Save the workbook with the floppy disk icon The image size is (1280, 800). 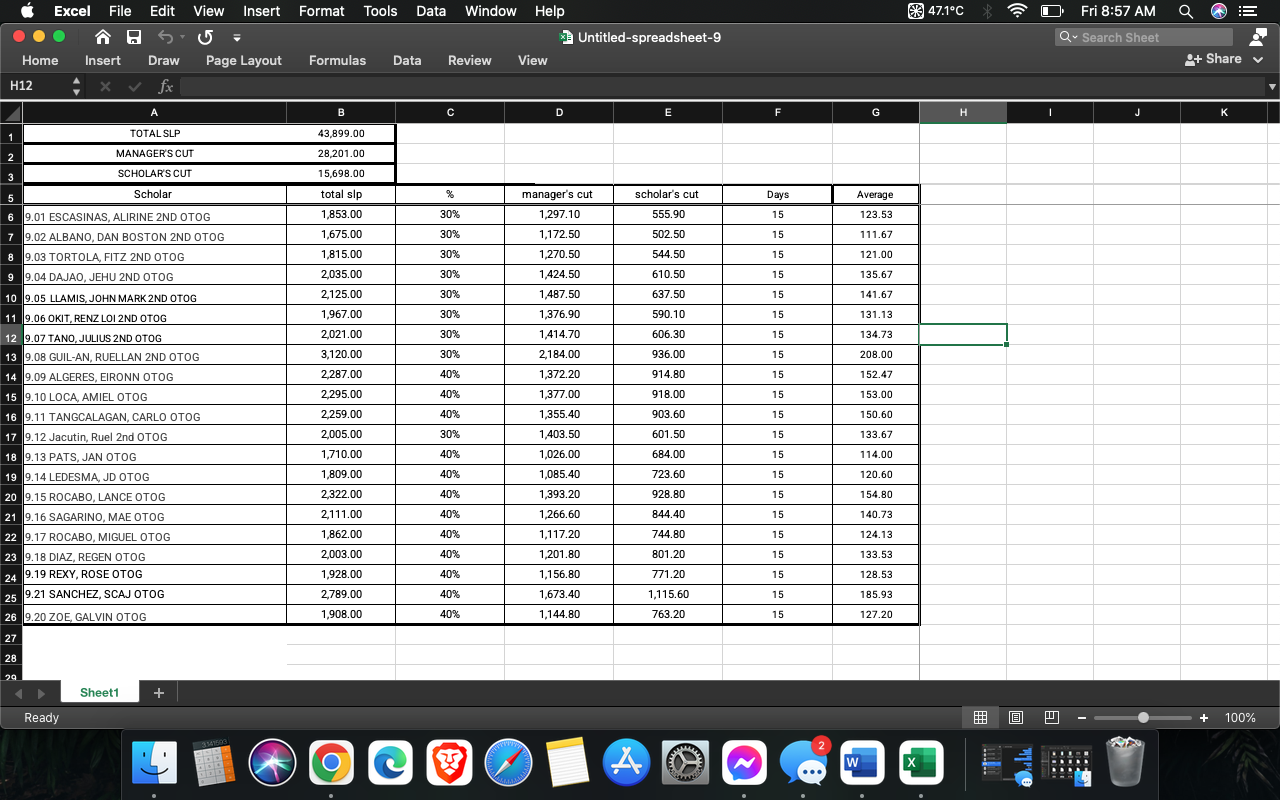coord(134,37)
